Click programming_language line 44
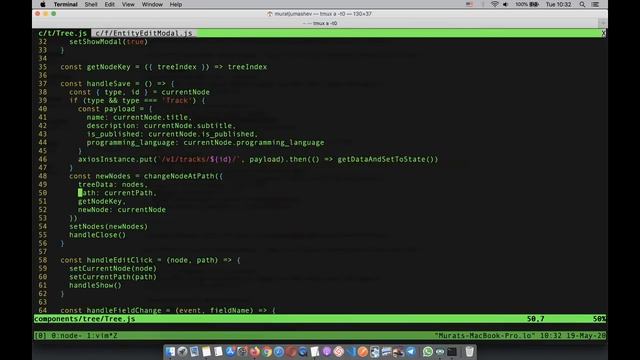640x360 pixels. [205, 142]
